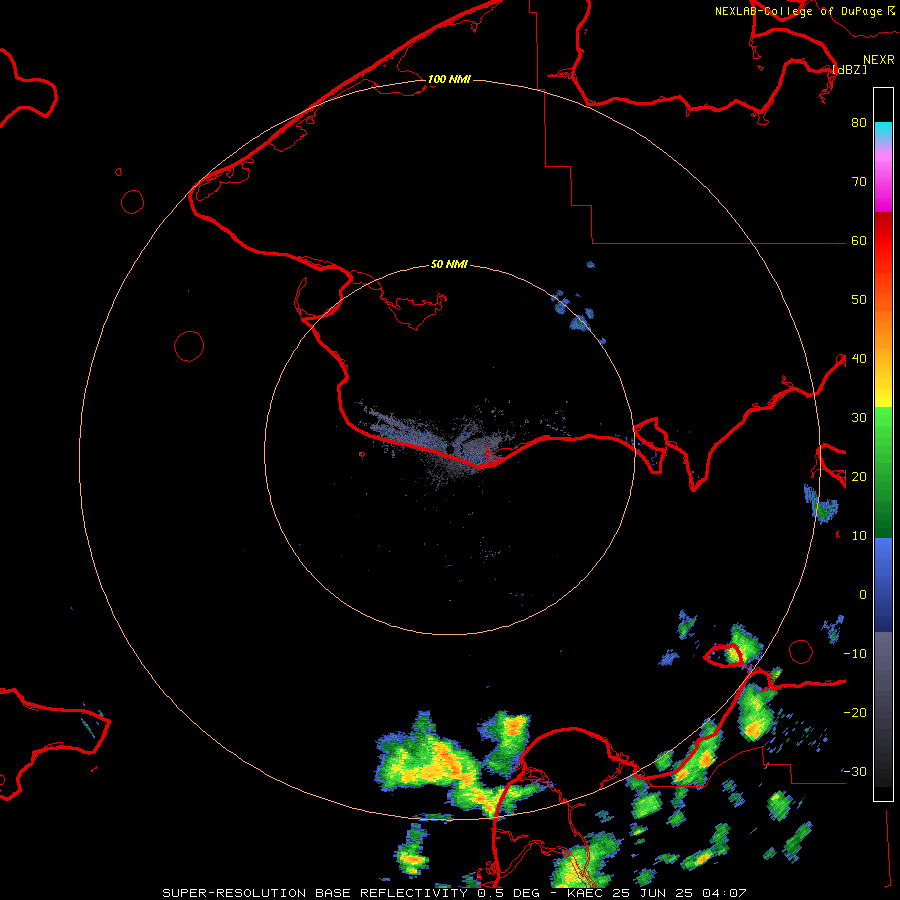Image resolution: width=900 pixels, height=900 pixels.
Task: Click the 50 value on the dBZ scale
Action: [859, 300]
